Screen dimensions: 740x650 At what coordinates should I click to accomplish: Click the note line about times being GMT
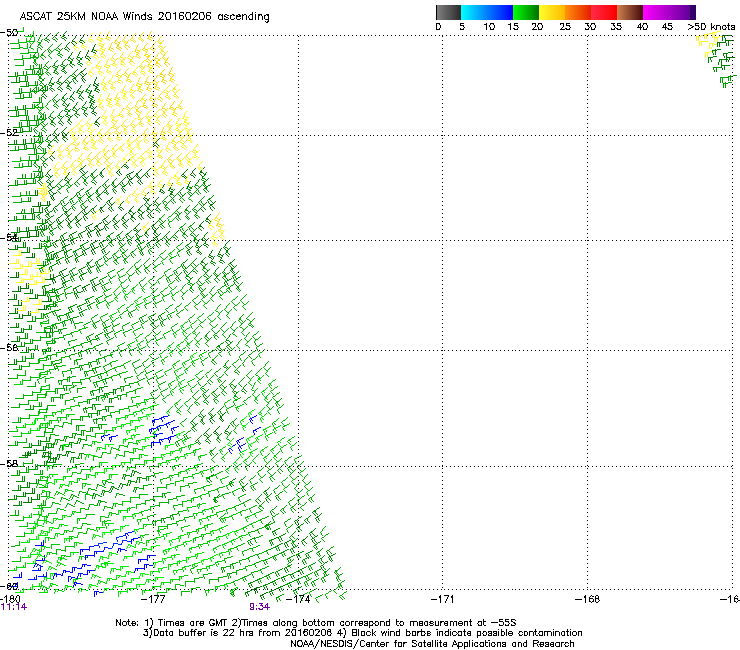click(316, 623)
